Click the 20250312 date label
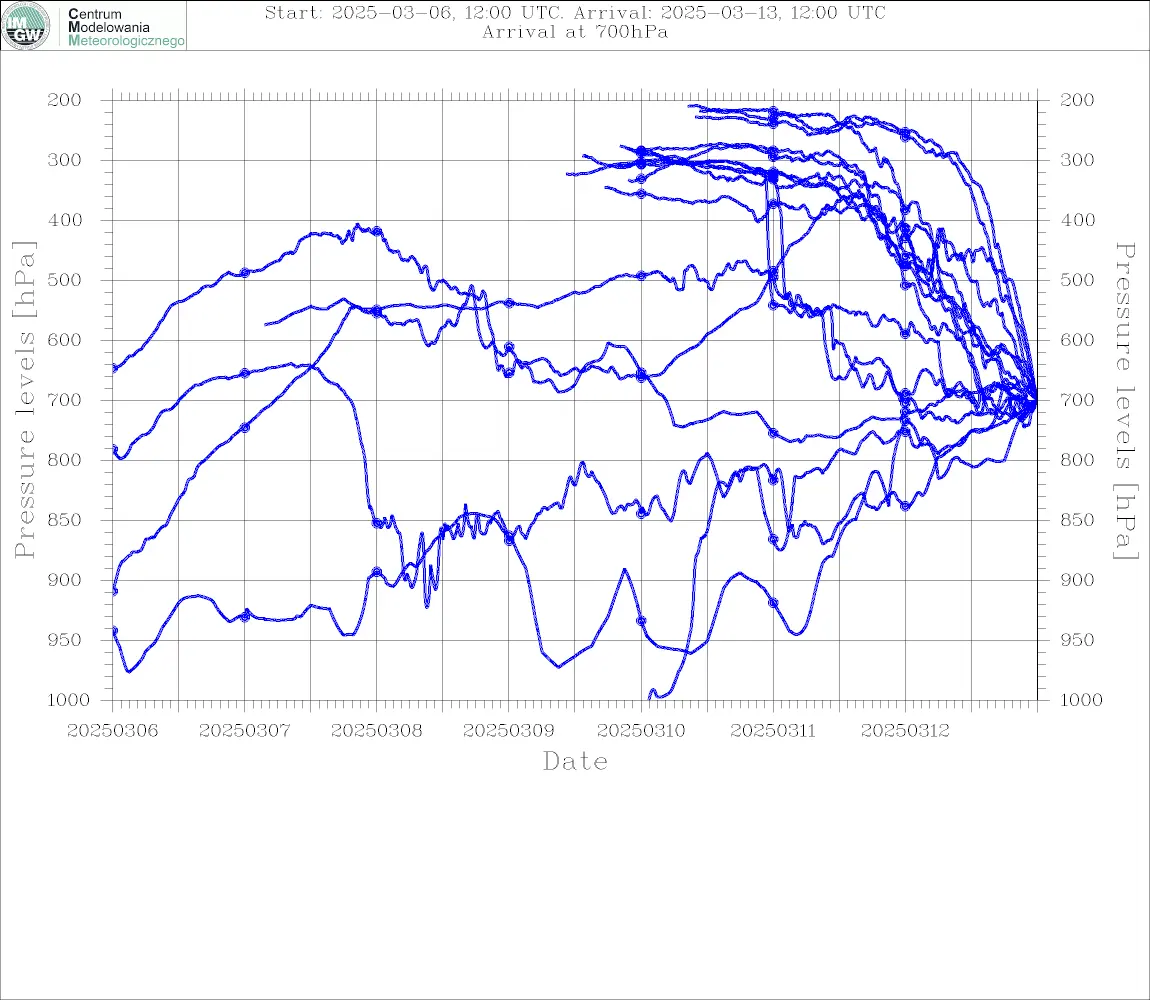The width and height of the screenshot is (1150, 1000). 905,731
